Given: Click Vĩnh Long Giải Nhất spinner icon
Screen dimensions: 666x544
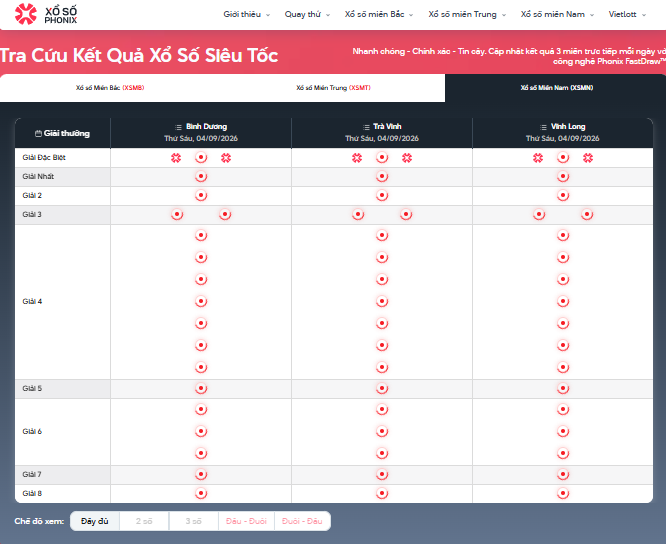Looking at the screenshot, I should (563, 177).
